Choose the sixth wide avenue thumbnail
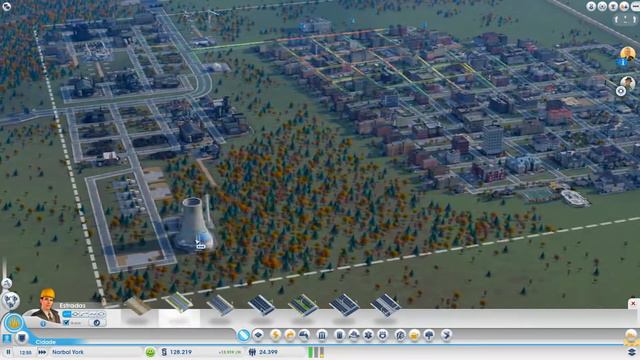 tap(344, 305)
